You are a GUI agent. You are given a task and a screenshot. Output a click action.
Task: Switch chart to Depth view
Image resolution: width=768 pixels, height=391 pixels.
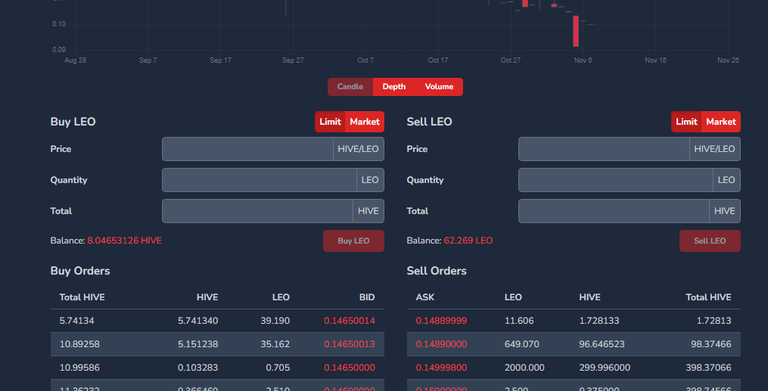pos(394,87)
